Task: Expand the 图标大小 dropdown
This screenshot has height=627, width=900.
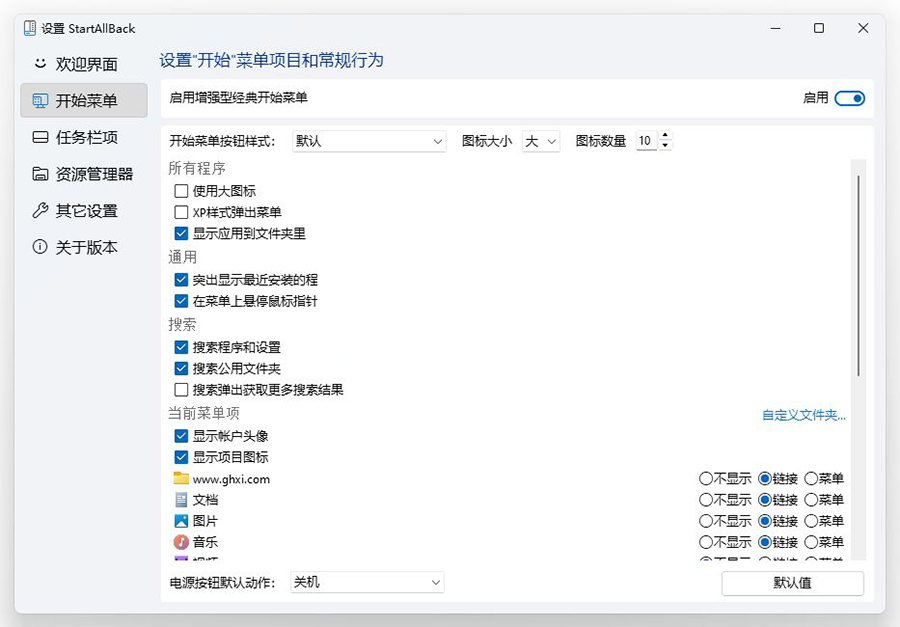Action: pos(540,142)
